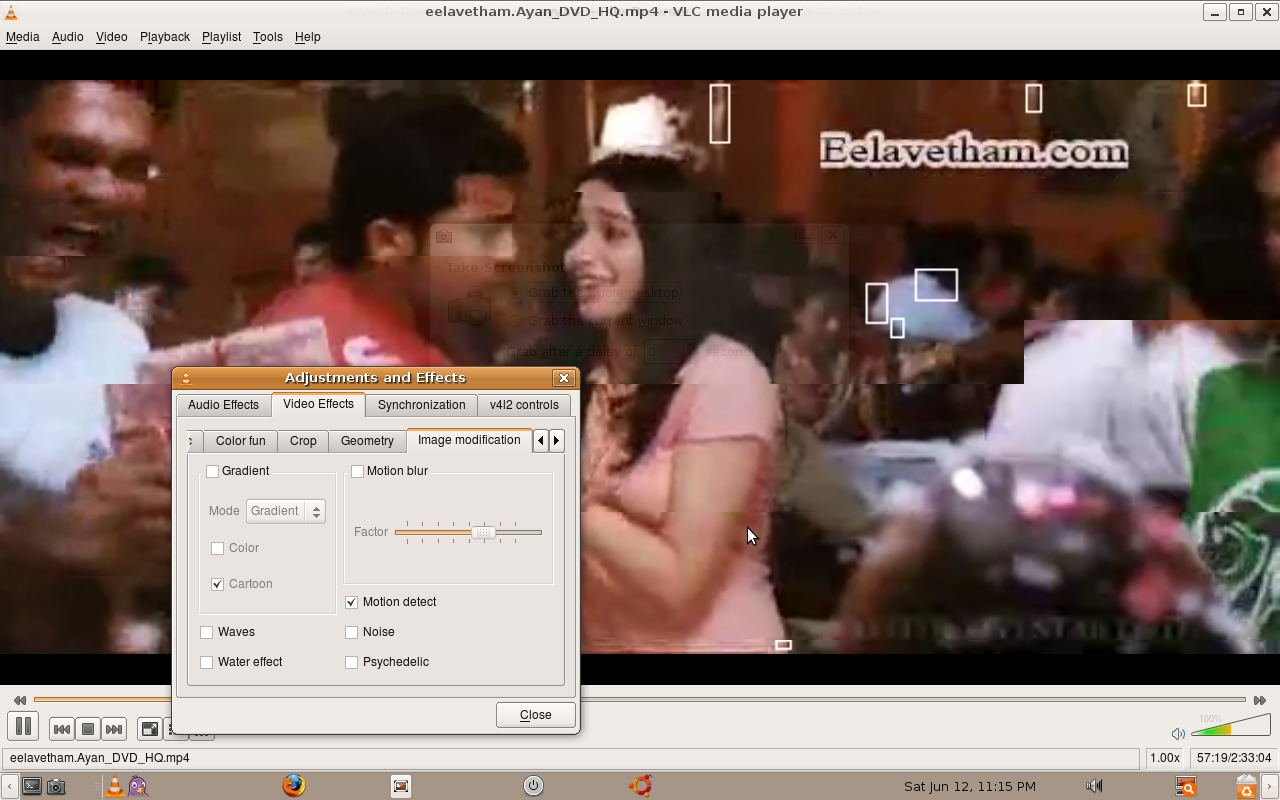
Task: Speed up playback with fast-forward arrows
Action: pyautogui.click(x=1259, y=700)
